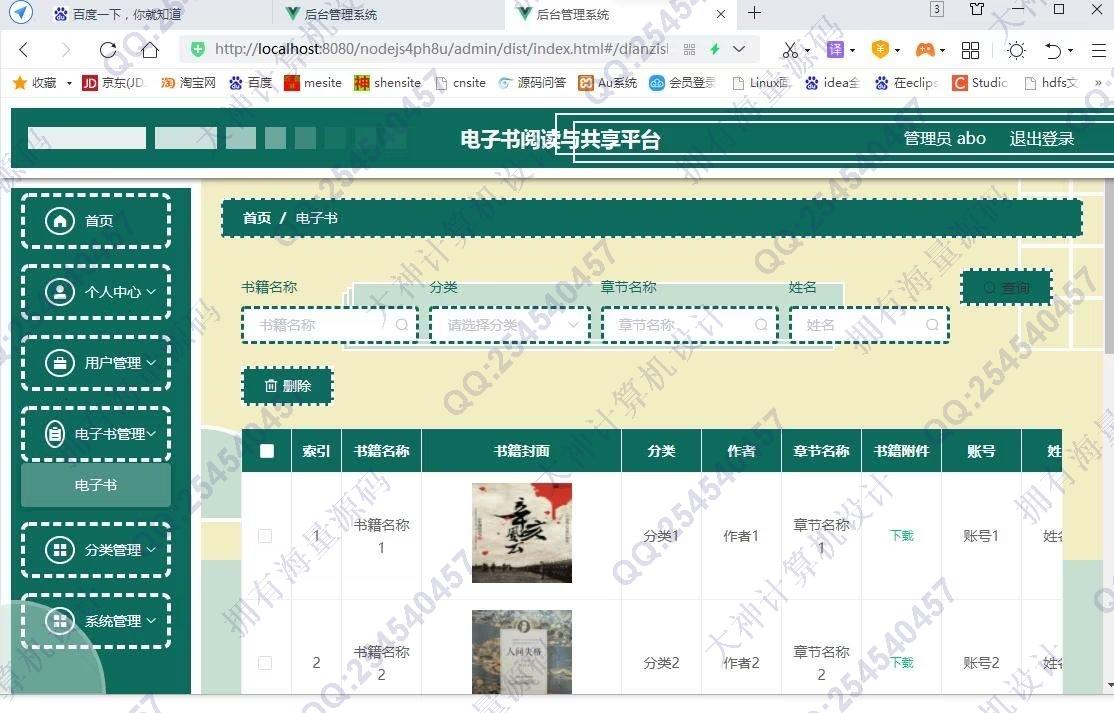
Task: Collapse 电子书管理 sidebar menu
Action: pyautogui.click(x=96, y=434)
